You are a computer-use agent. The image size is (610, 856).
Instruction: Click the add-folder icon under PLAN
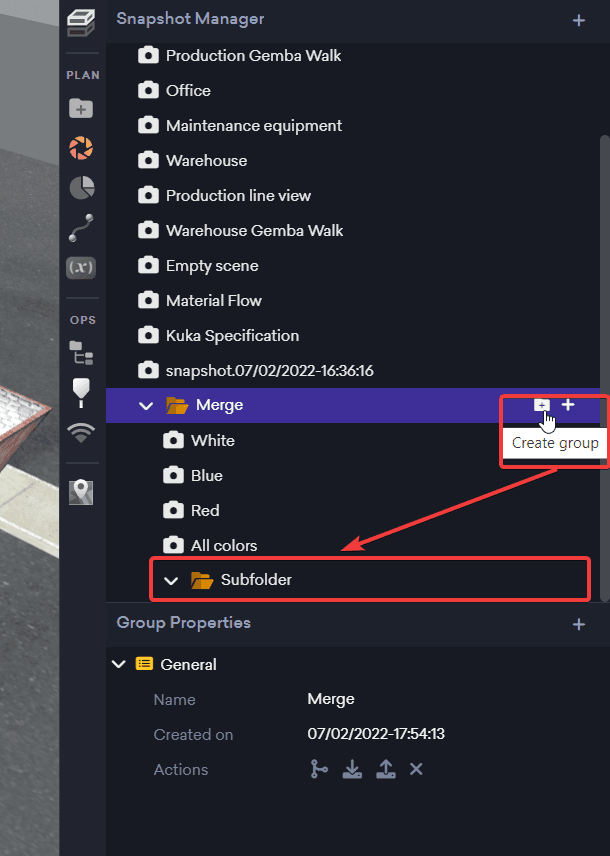point(81,108)
